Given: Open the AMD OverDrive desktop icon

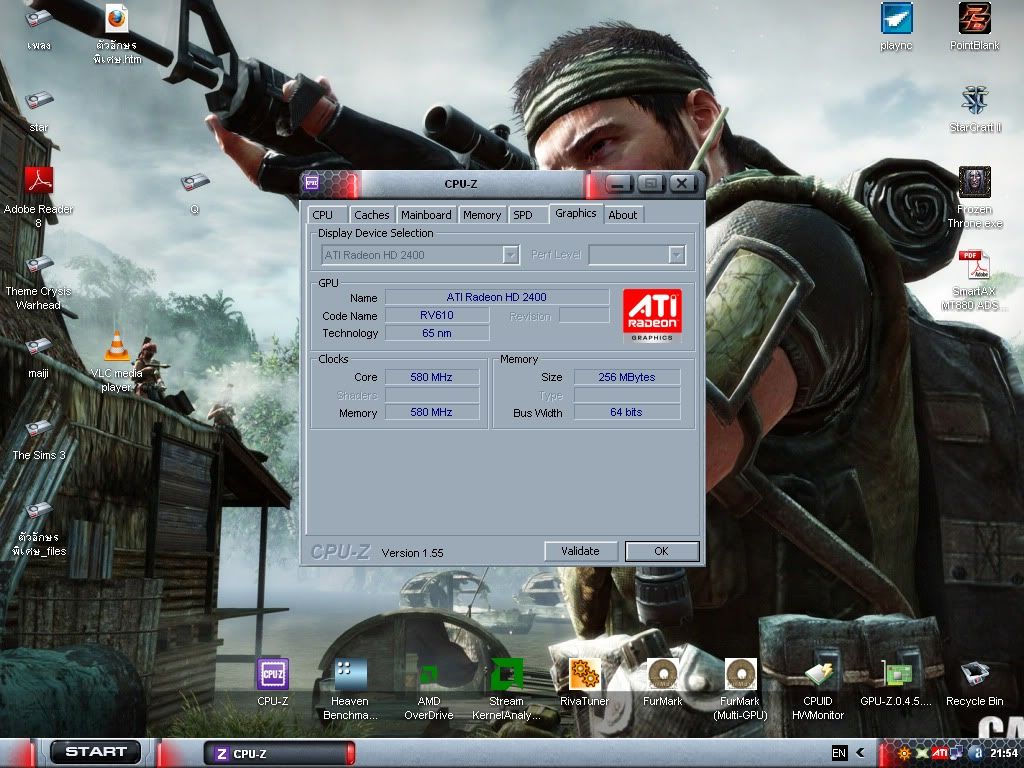Looking at the screenshot, I should [x=428, y=675].
